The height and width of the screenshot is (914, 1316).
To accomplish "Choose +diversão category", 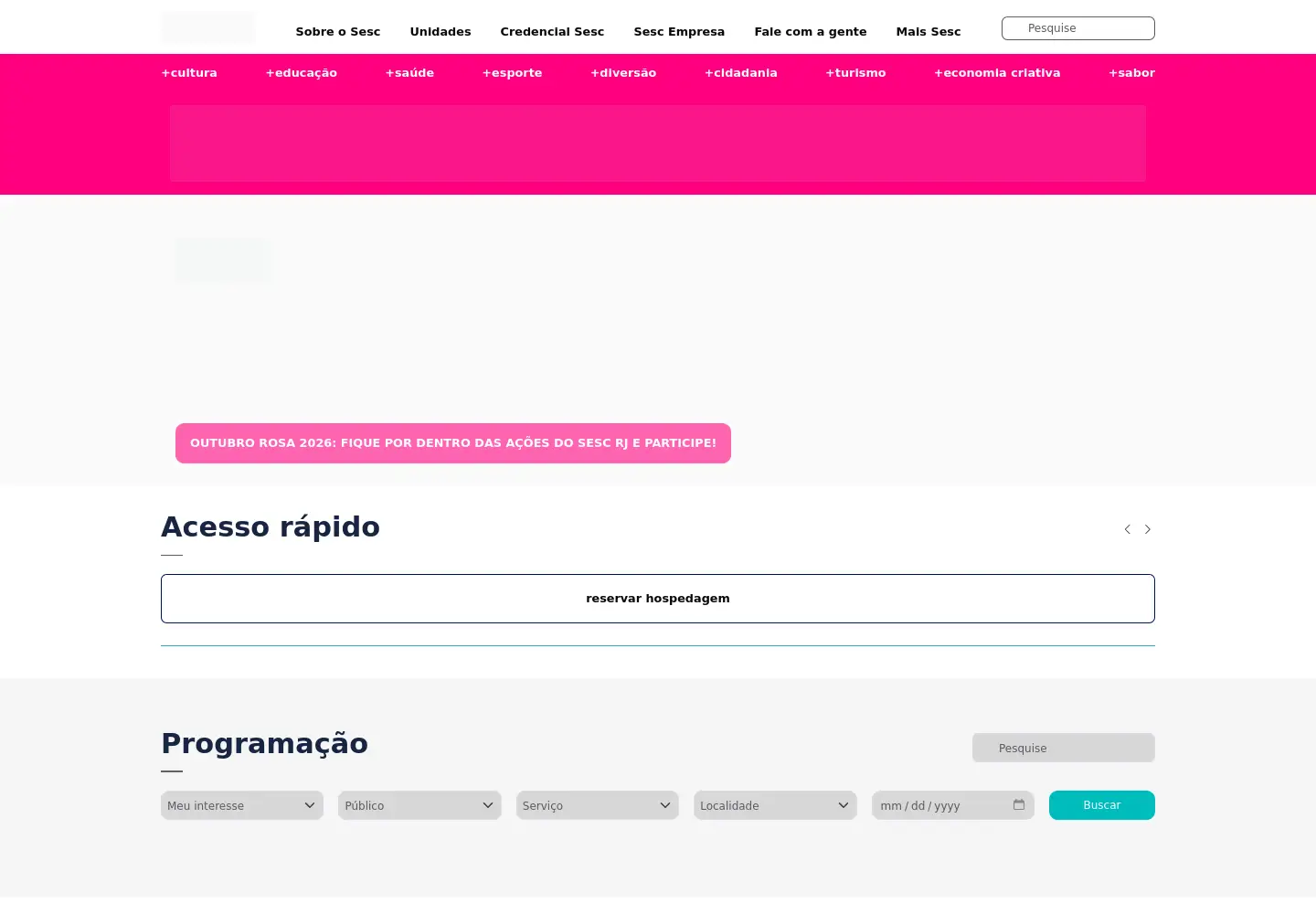I will click(x=623, y=73).
